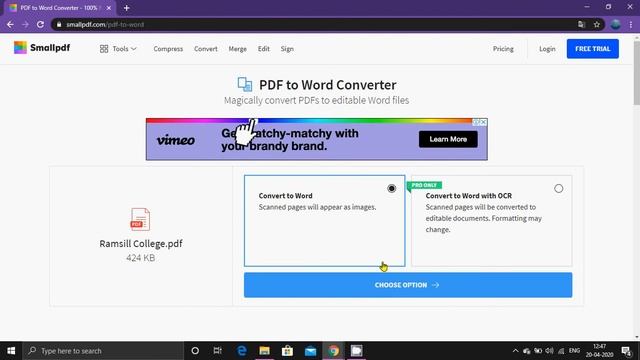This screenshot has height=360, width=640.
Task: Open Cortana from the taskbar
Action: click(x=195, y=351)
